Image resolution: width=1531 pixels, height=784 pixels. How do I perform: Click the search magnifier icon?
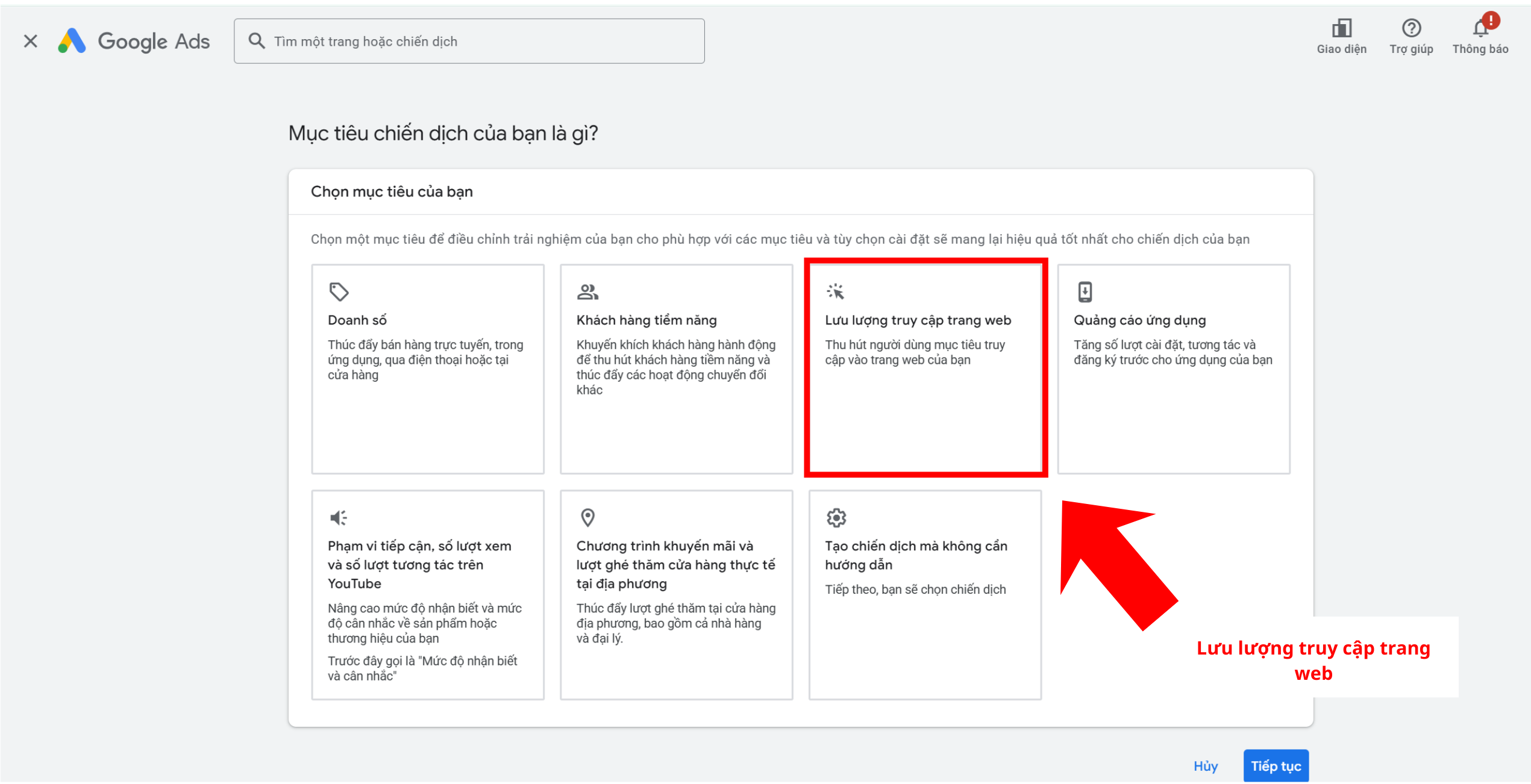(257, 41)
